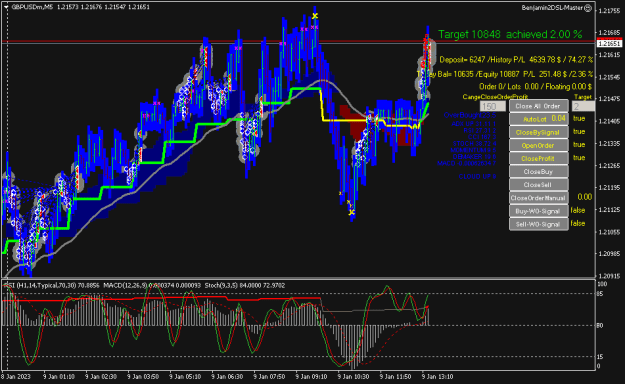
Task: Click the Deposit= 6247 /History P/L line
Action: pos(516,60)
